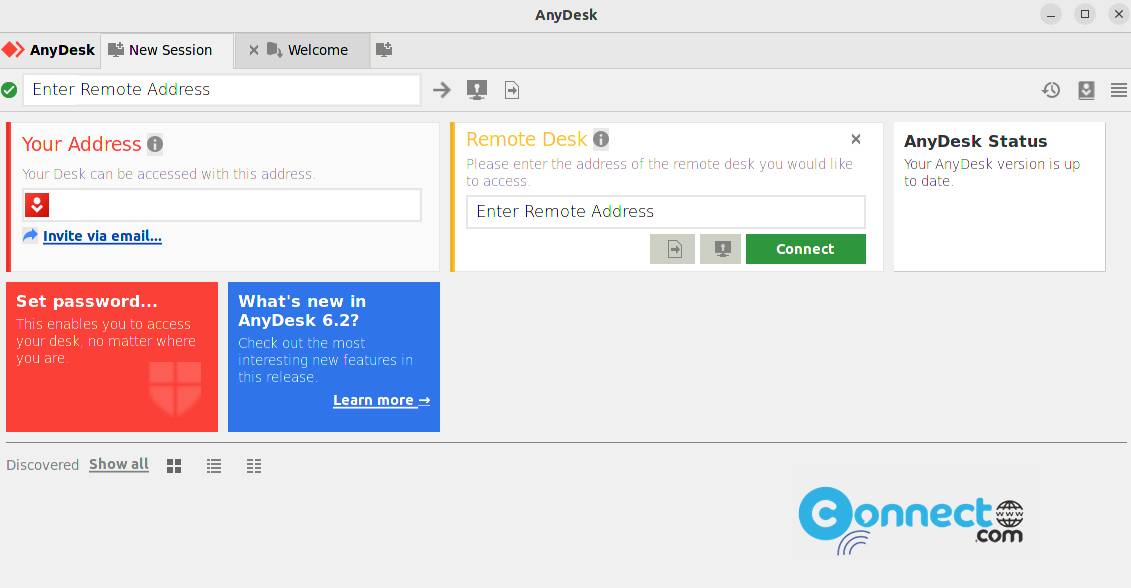Close the Remote Desk panel
This screenshot has width=1131, height=588.
pyautogui.click(x=855, y=139)
